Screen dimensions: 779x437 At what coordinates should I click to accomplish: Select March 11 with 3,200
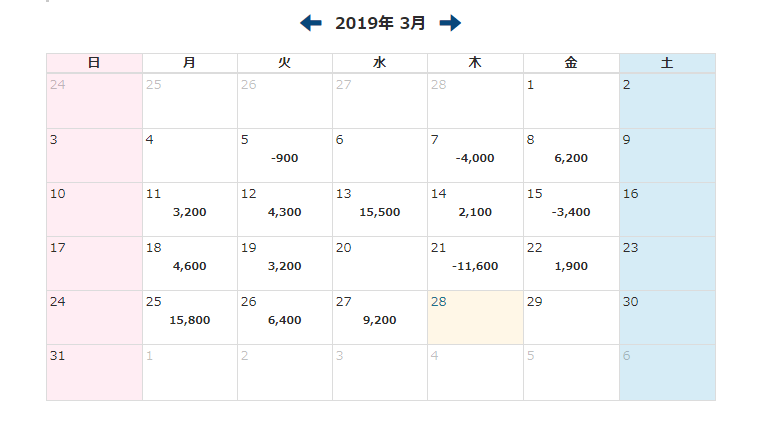(x=190, y=211)
